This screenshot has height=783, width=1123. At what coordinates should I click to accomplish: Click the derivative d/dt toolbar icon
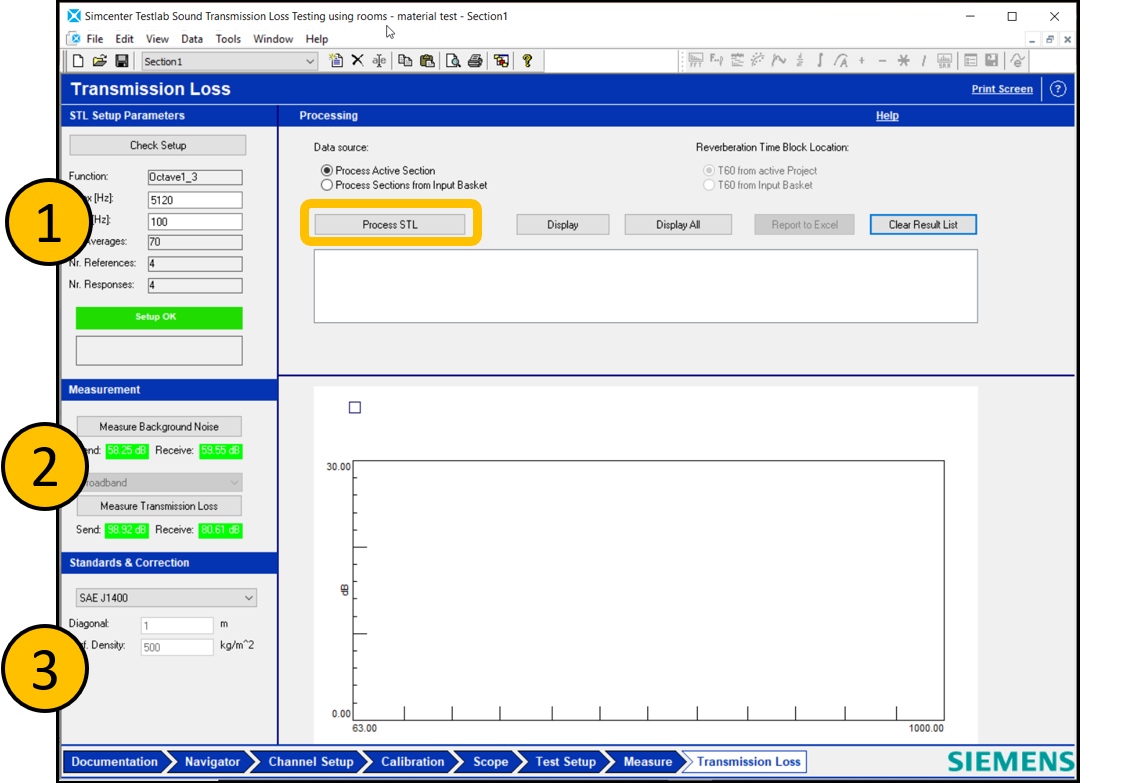pyautogui.click(x=800, y=61)
